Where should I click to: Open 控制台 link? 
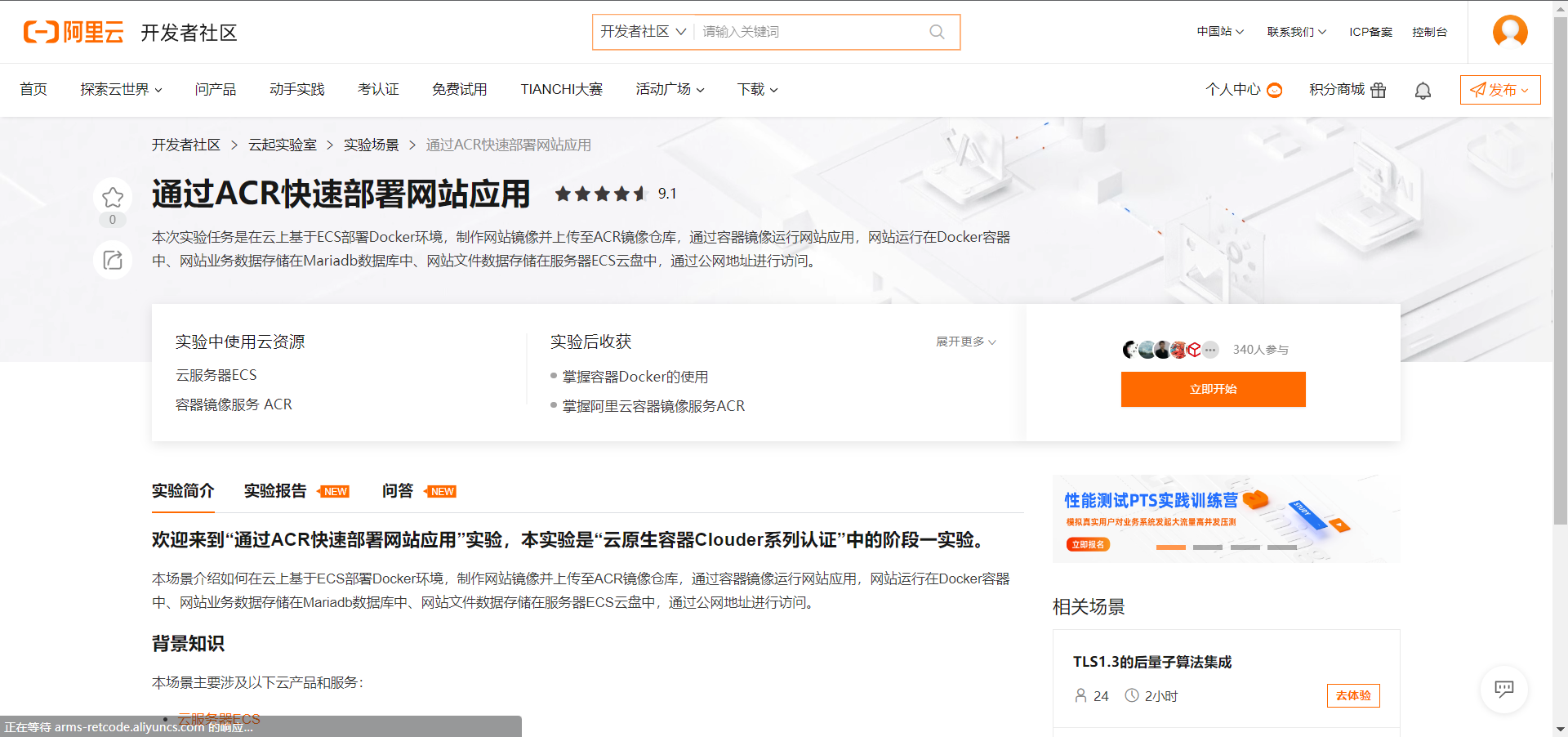[1429, 32]
